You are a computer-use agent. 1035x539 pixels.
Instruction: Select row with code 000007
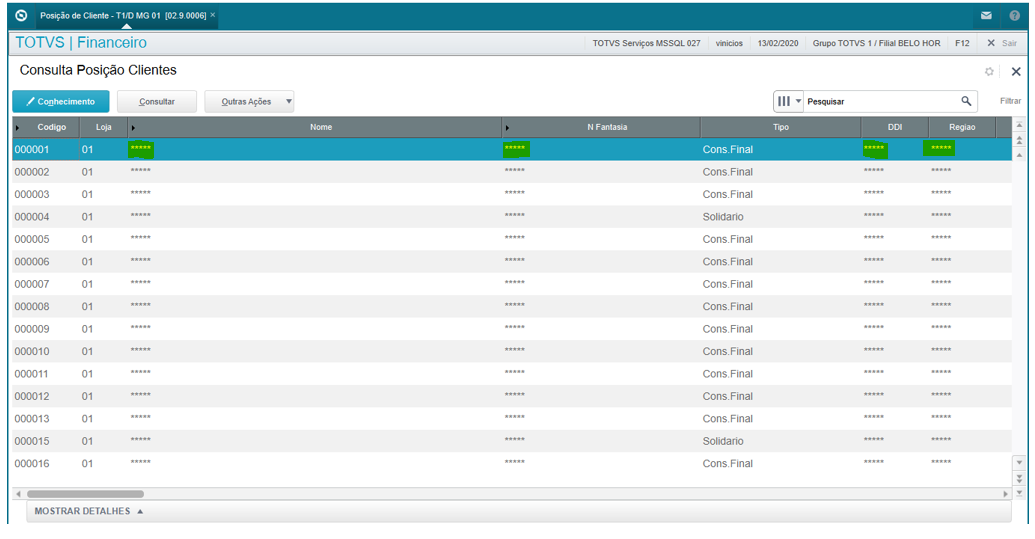coord(512,284)
